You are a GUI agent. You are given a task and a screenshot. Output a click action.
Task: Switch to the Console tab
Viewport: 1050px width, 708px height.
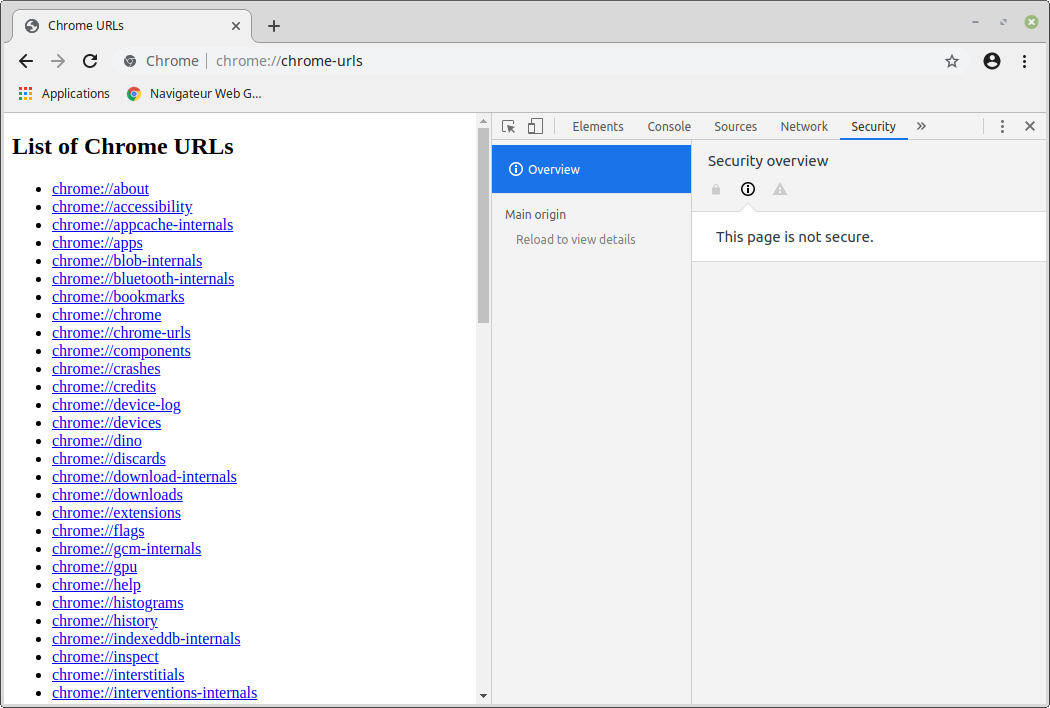[x=669, y=126]
